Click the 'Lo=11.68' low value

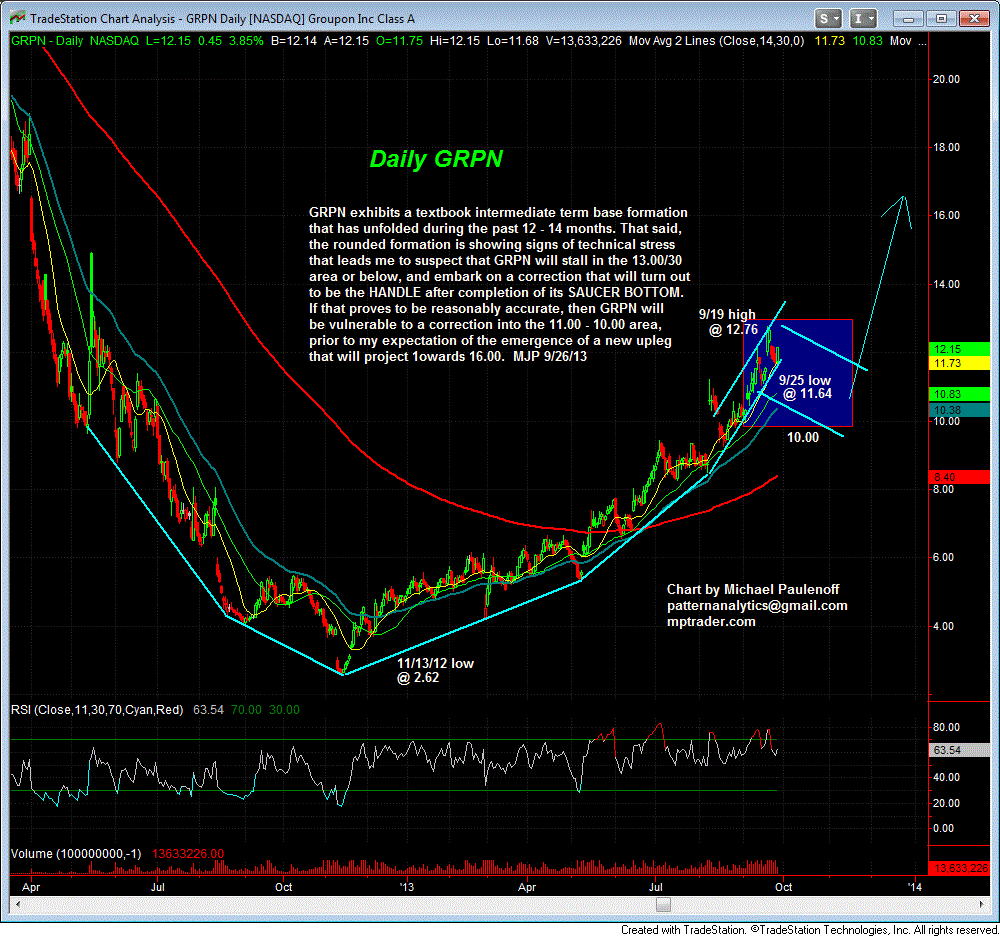pyautogui.click(x=513, y=41)
